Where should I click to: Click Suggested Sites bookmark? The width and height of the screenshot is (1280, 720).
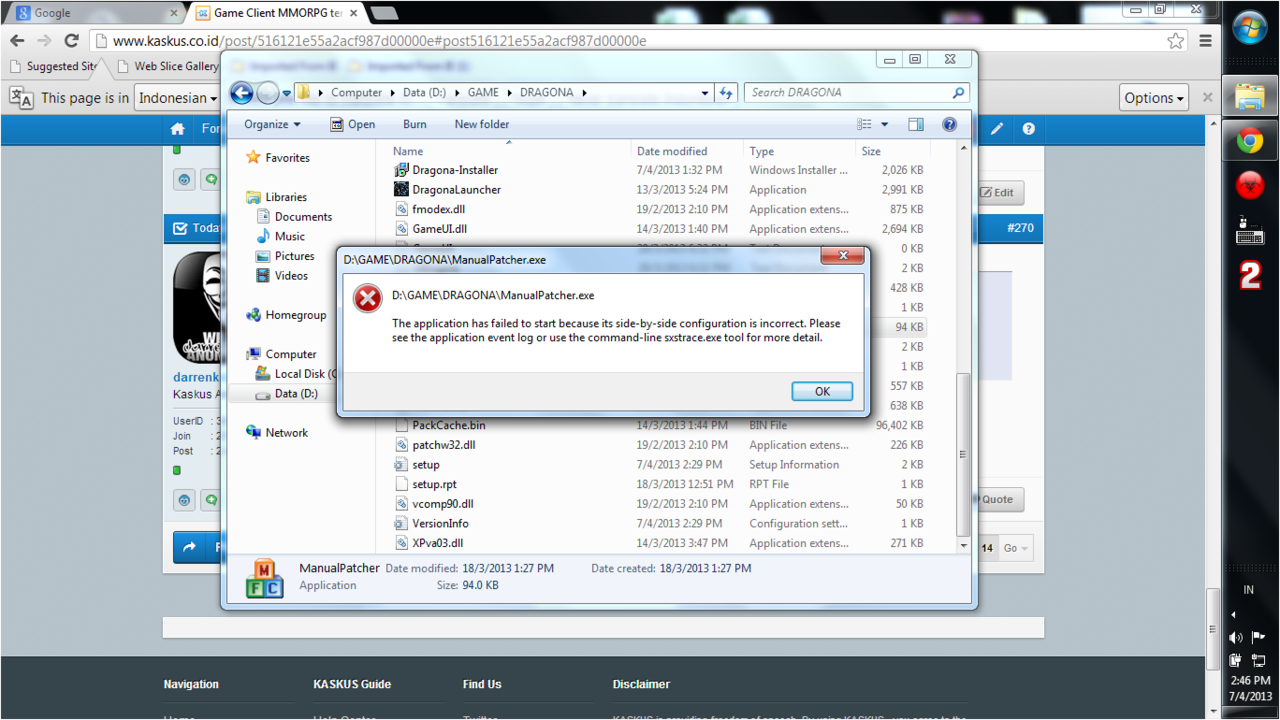(x=53, y=66)
